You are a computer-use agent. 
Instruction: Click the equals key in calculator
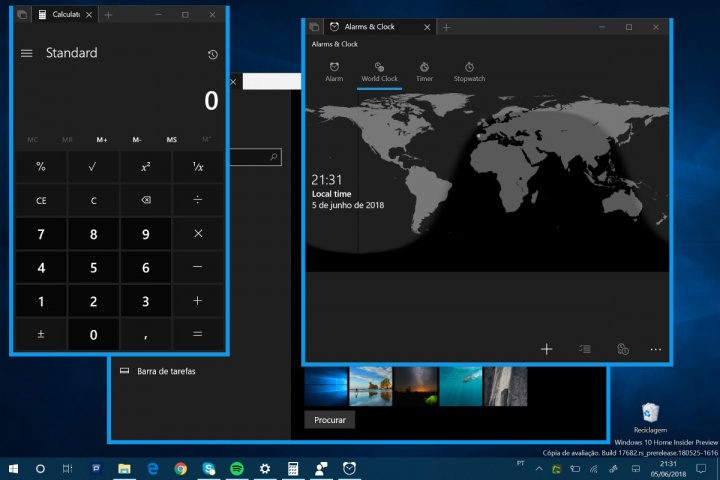197,334
